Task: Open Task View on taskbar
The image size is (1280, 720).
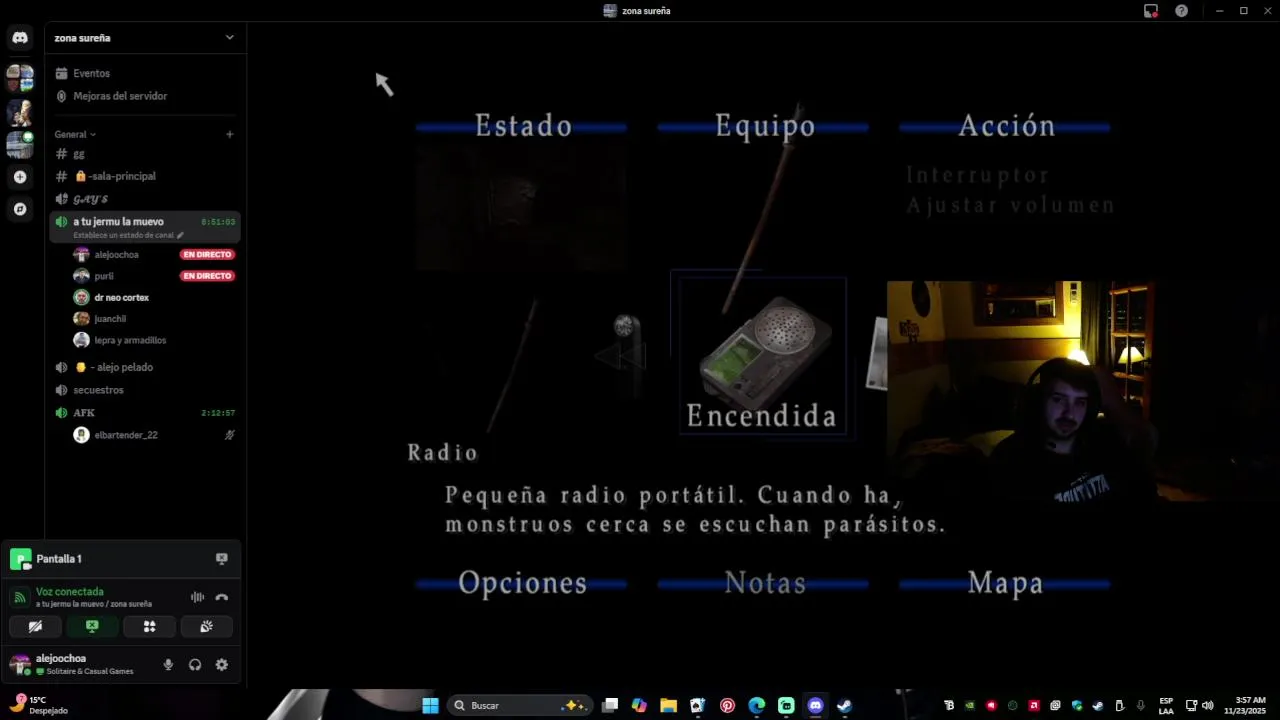Action: [x=610, y=706]
